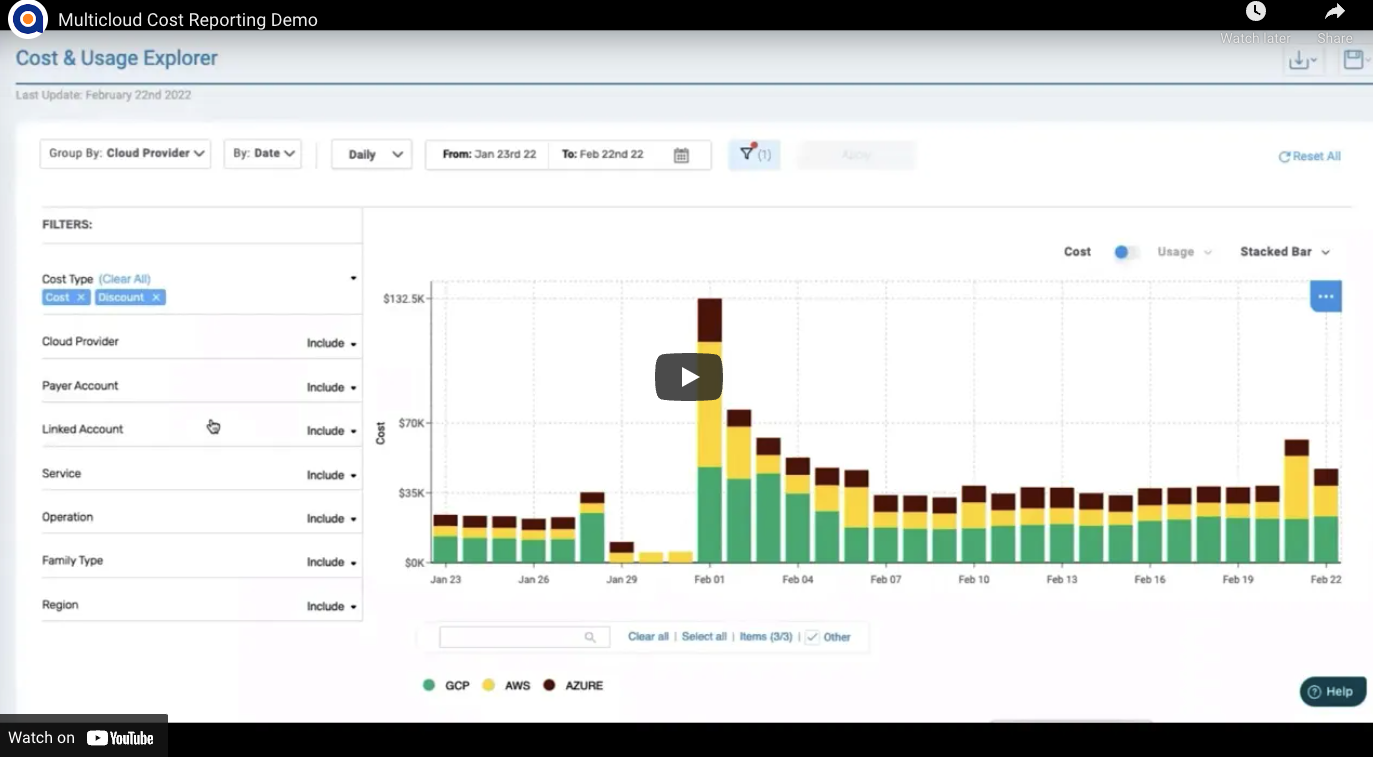
Task: Click the GCP green legend swatch
Action: click(429, 686)
